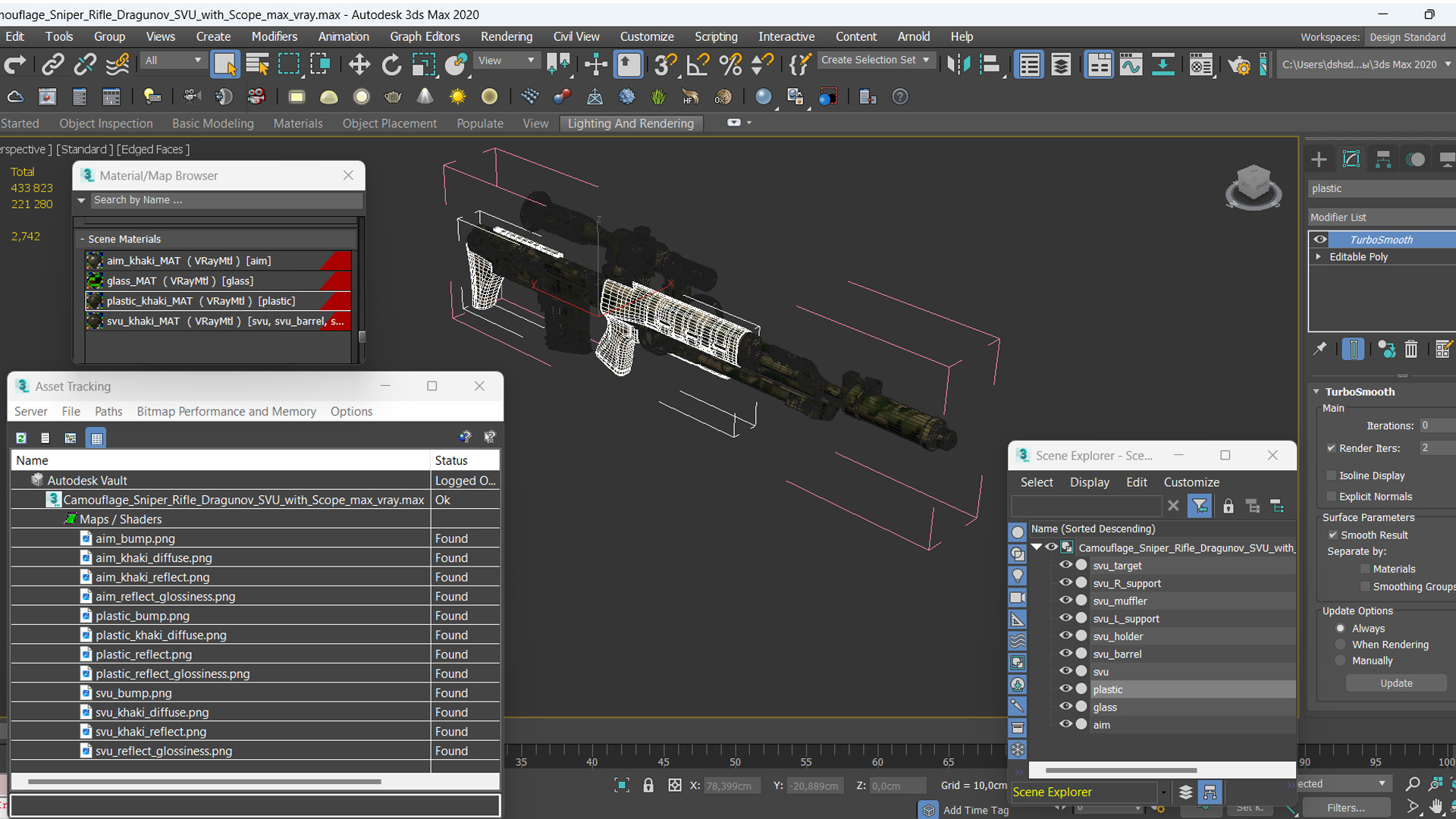
Task: Select the Select and Rotate tool
Action: pos(391,64)
